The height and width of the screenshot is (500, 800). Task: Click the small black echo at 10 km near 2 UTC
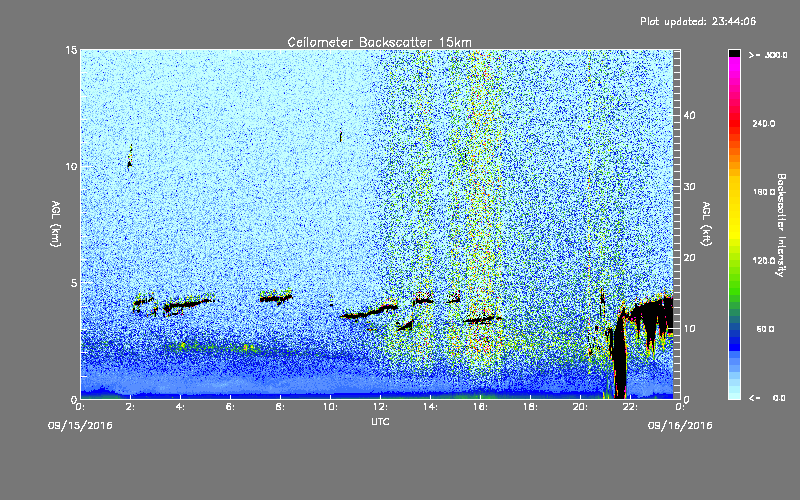click(130, 164)
